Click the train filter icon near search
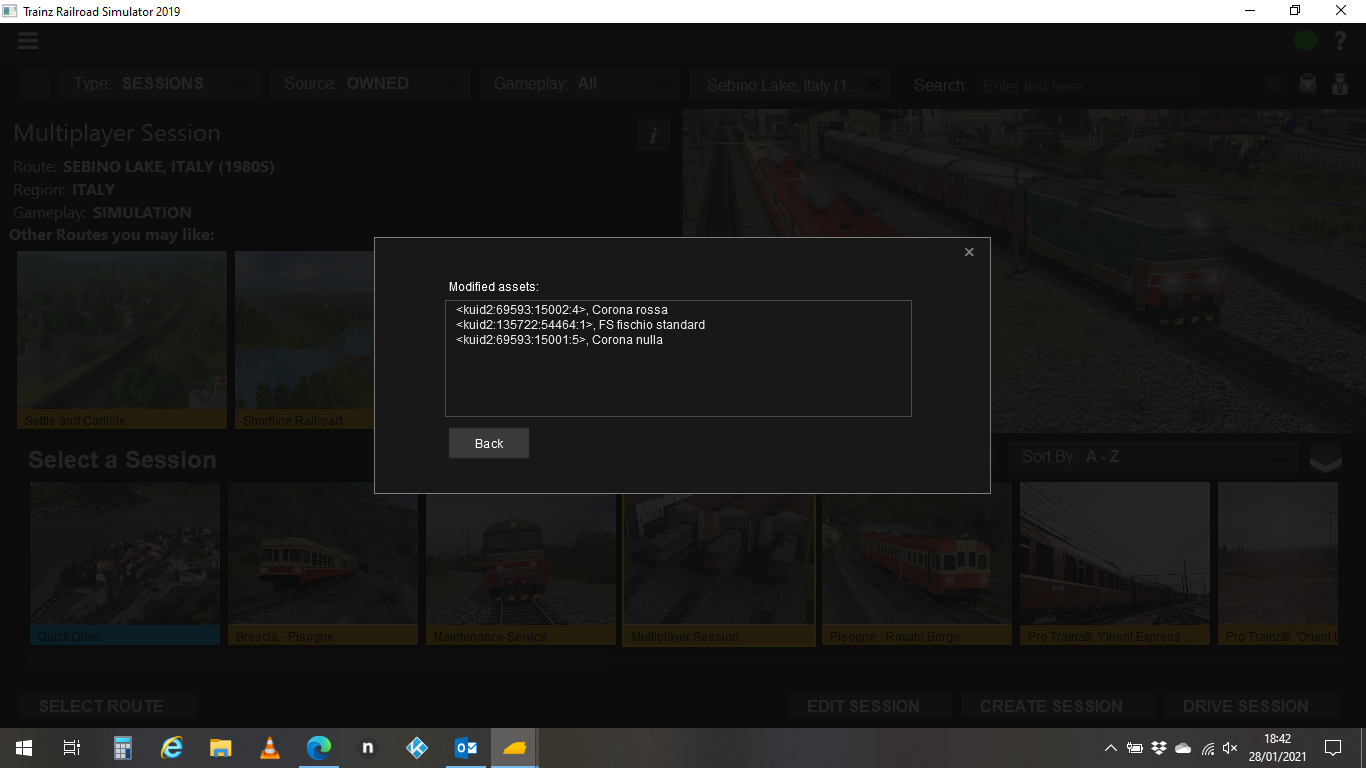Viewport: 1366px width, 768px height. [x=1307, y=85]
